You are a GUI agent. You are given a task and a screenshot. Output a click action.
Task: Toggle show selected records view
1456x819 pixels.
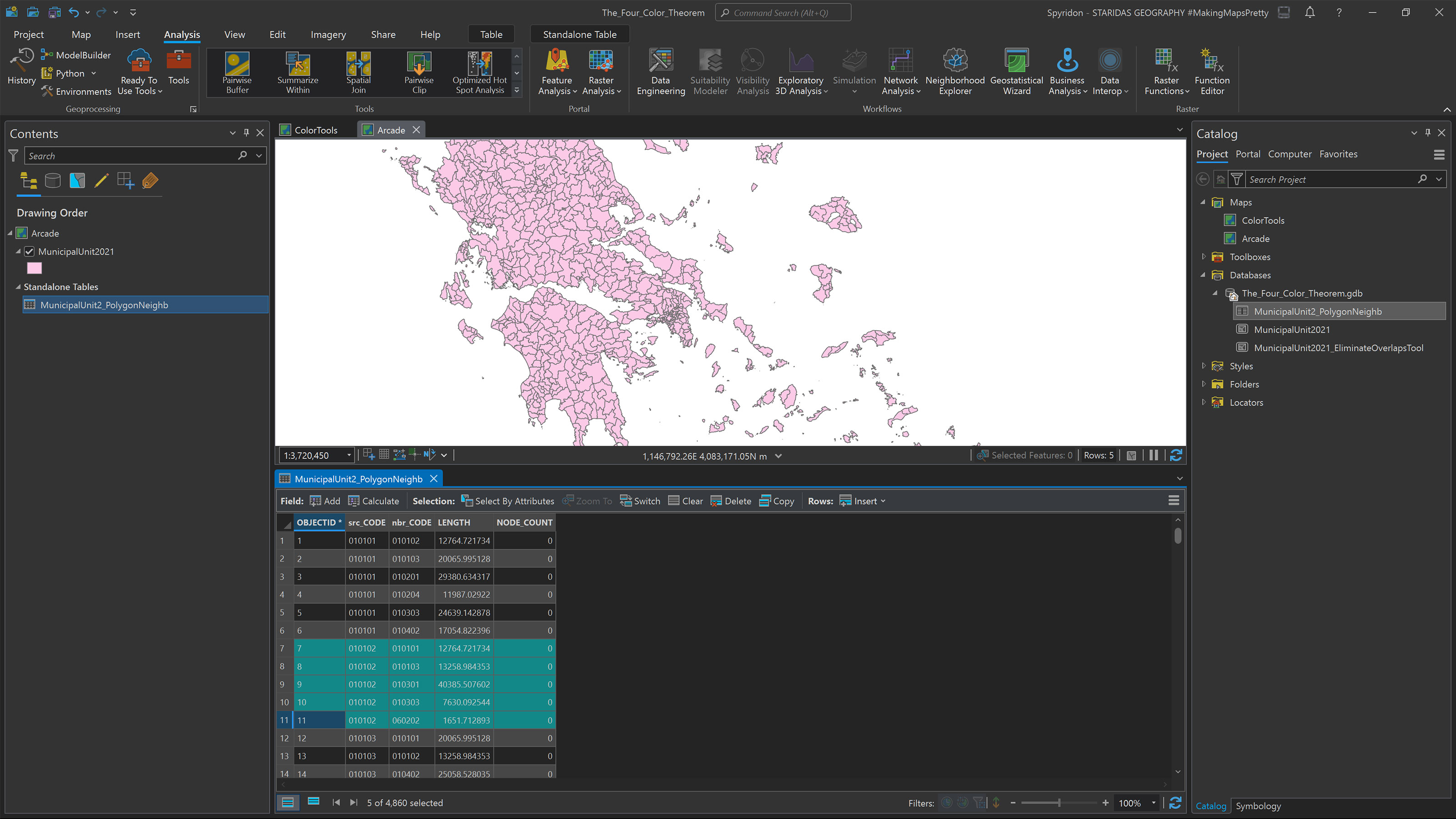tap(313, 802)
